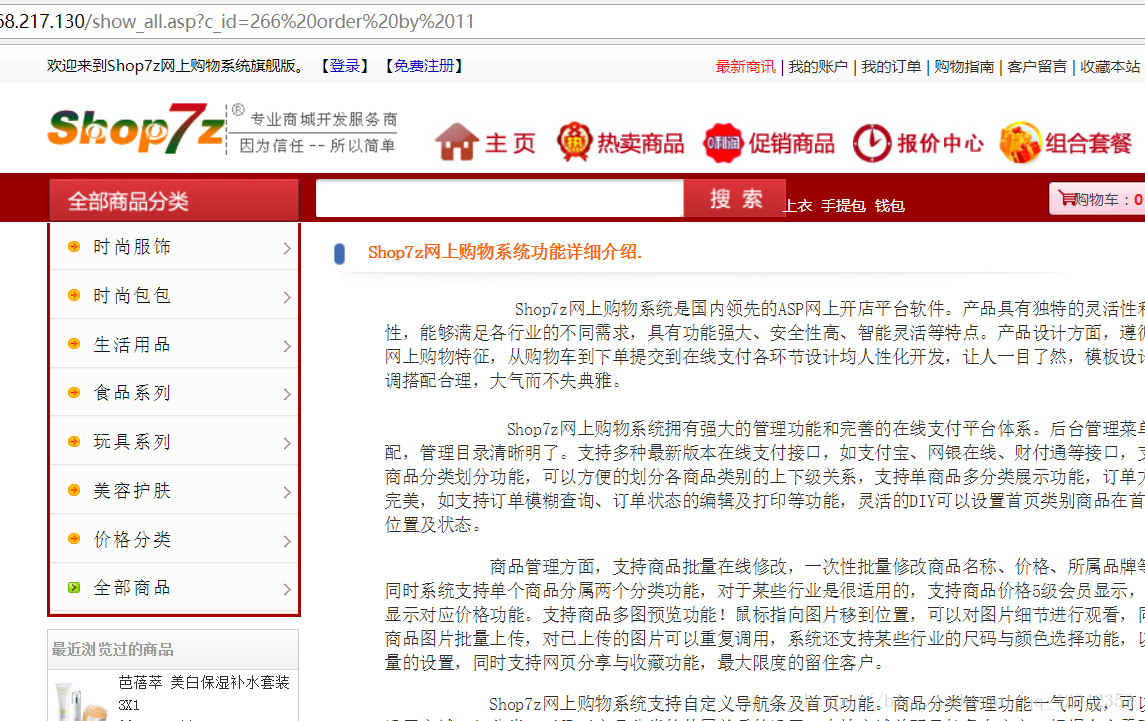Go to 主页 in navigation
This screenshot has height=721, width=1145.
tap(510, 143)
